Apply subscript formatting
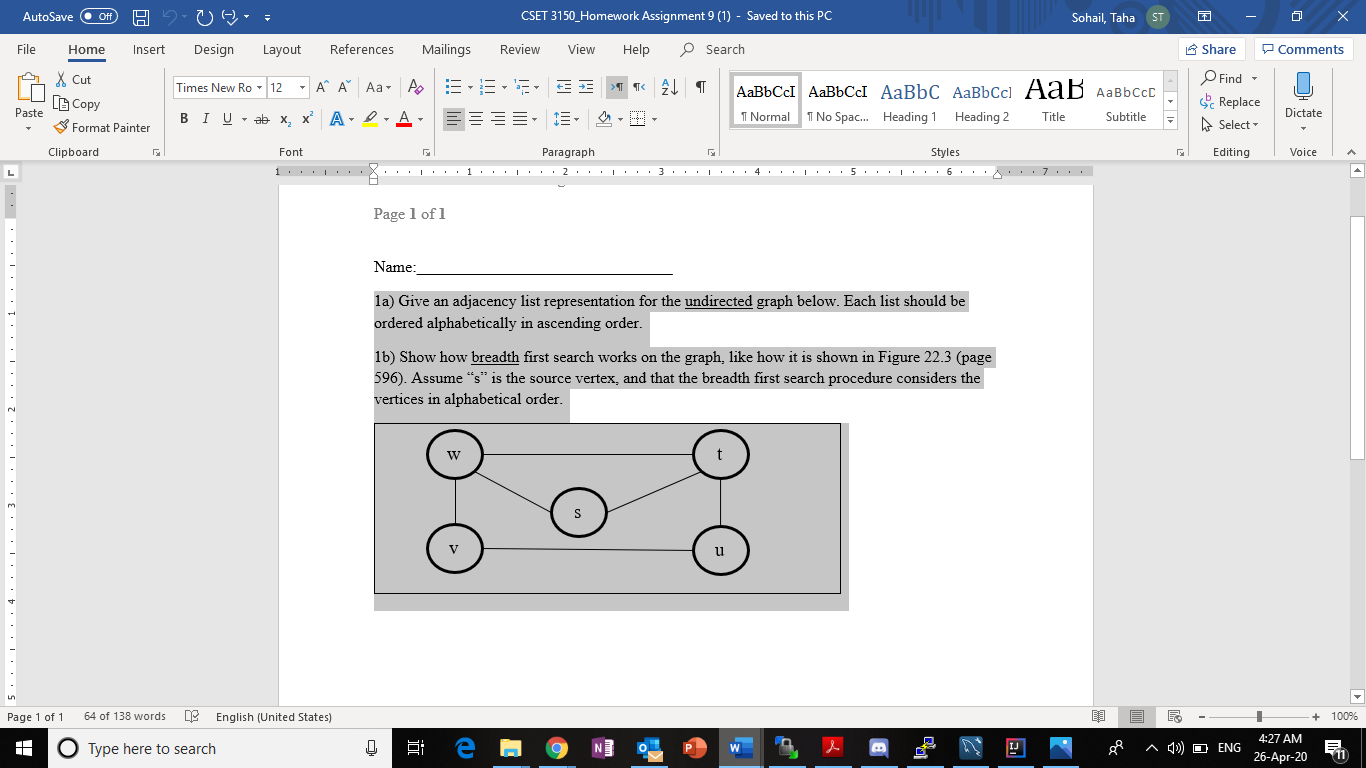The width and height of the screenshot is (1366, 768). tap(283, 118)
